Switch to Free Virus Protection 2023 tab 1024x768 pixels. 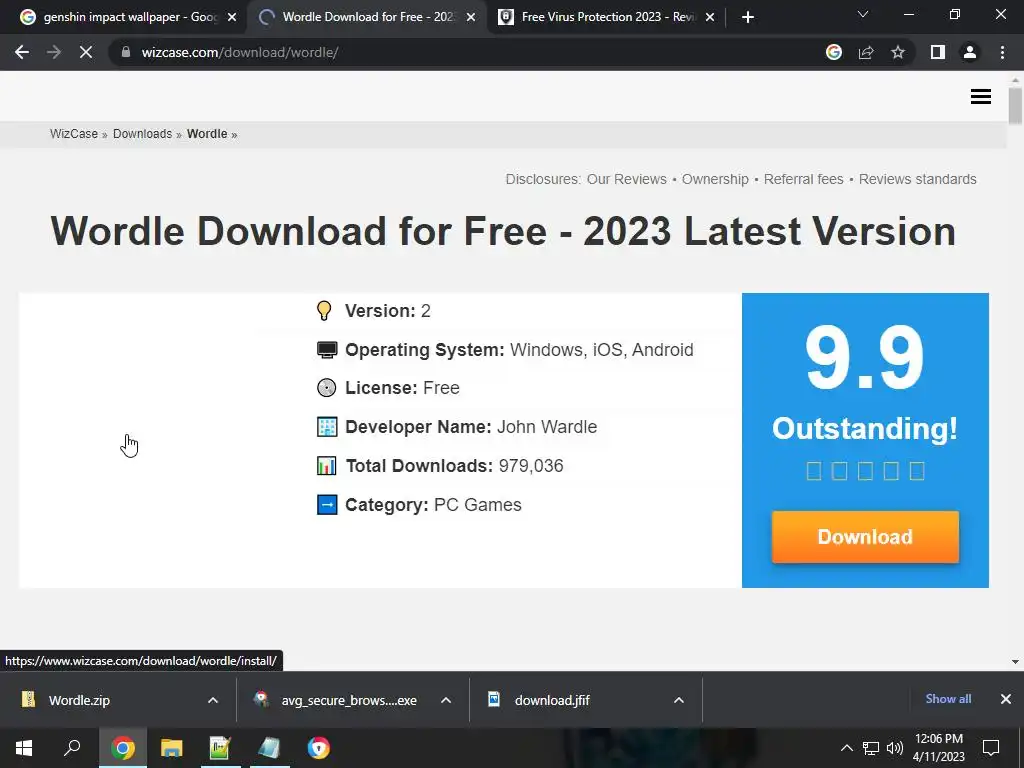607,17
